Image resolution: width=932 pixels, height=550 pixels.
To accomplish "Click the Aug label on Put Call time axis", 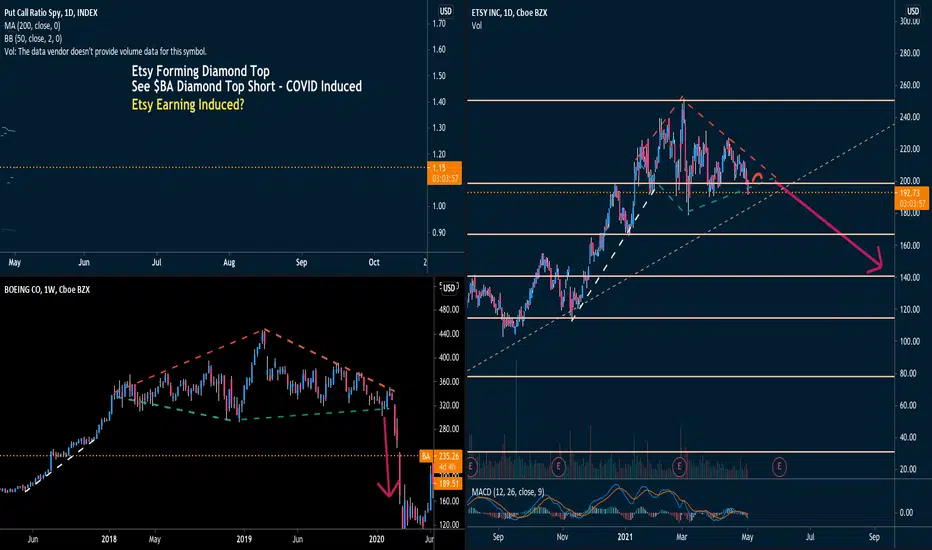I will click(x=229, y=262).
